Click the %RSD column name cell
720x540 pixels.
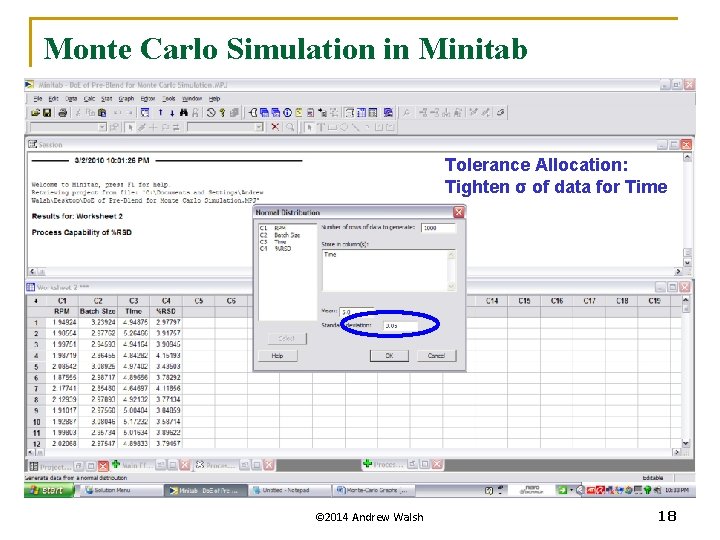pyautogui.click(x=166, y=311)
